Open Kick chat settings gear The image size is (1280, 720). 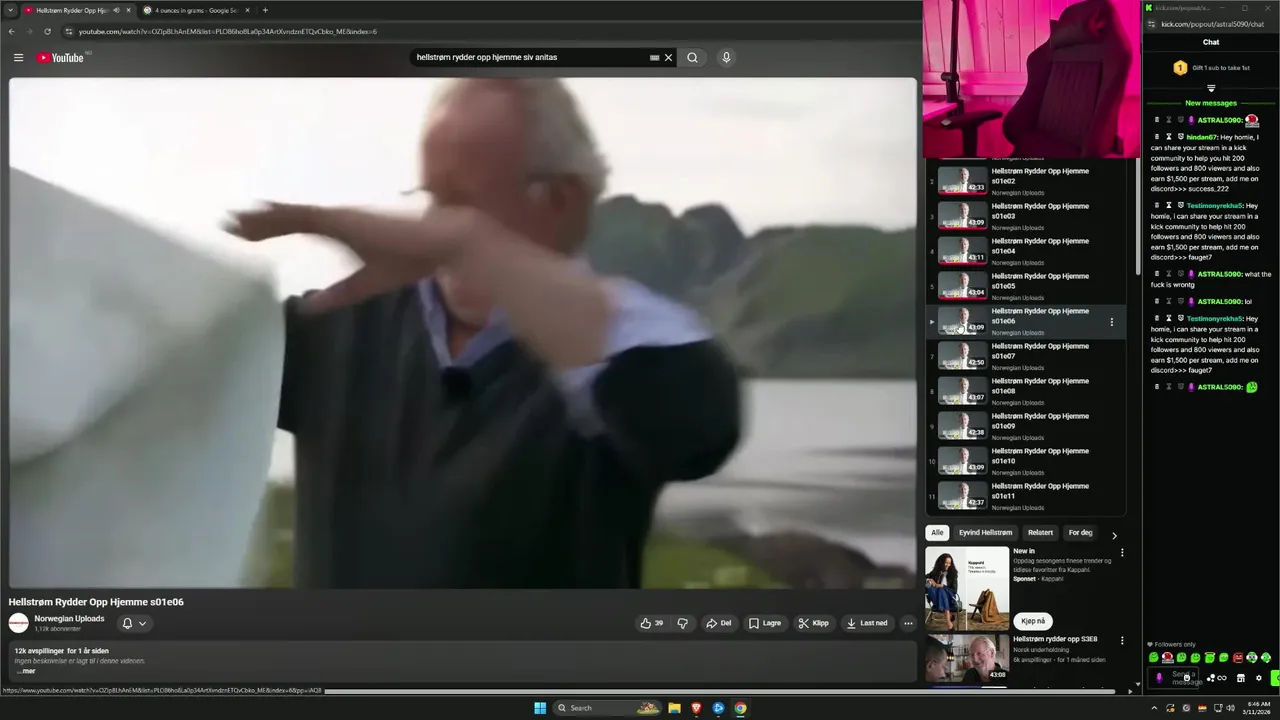click(1259, 678)
